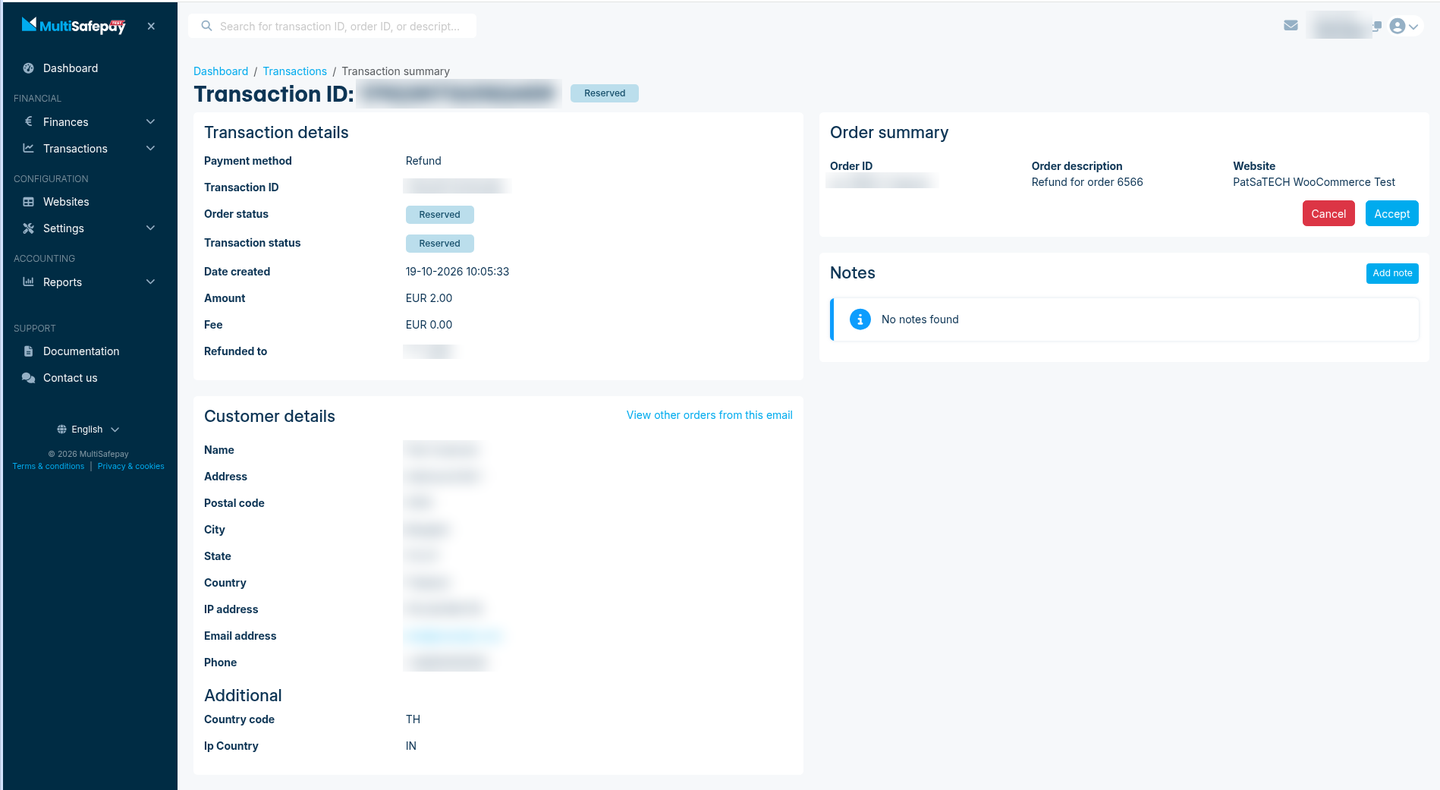The image size is (1440, 790).
Task: Open Terms & conditions link
Action: 48,466
